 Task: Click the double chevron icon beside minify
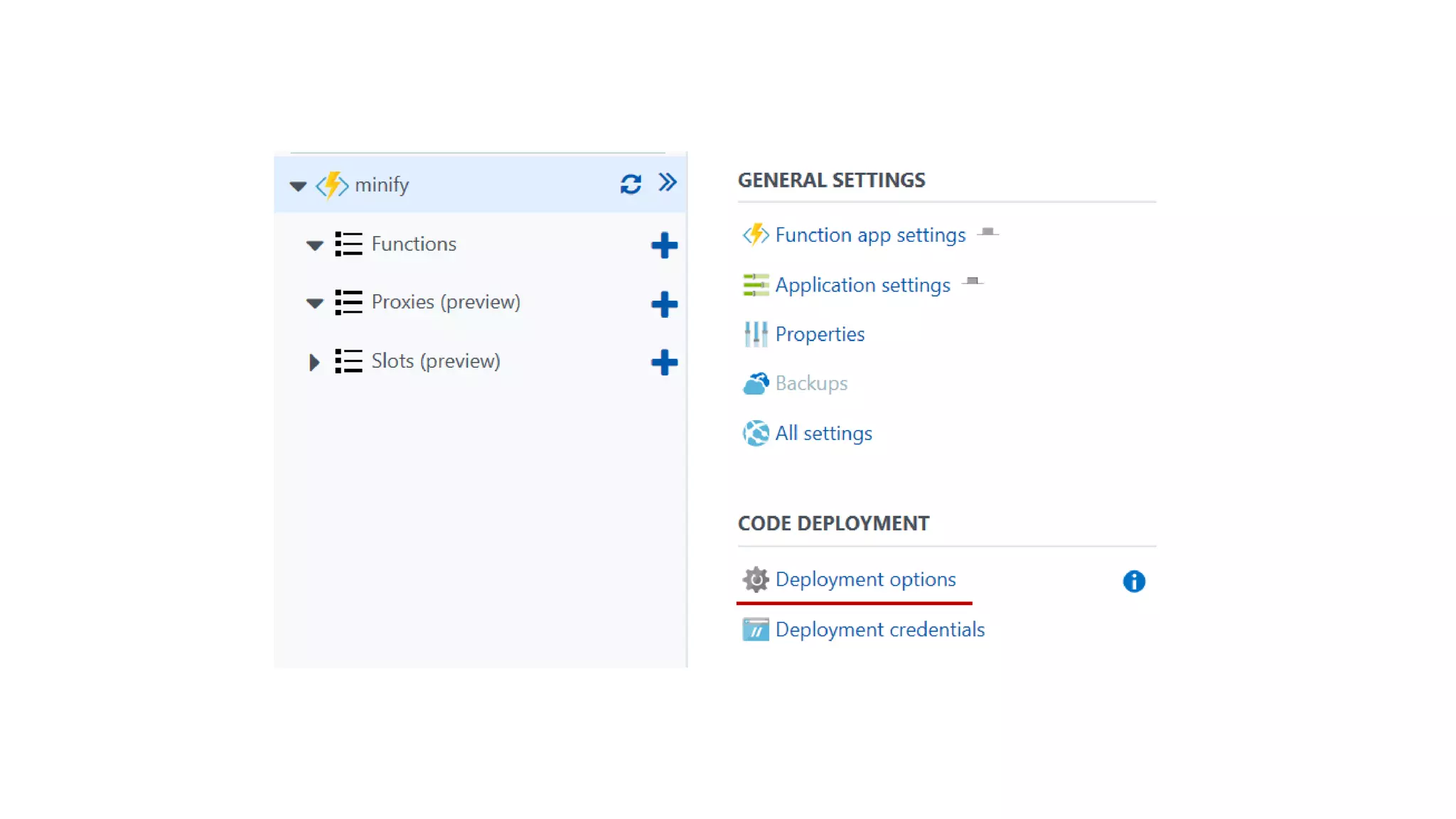click(667, 183)
